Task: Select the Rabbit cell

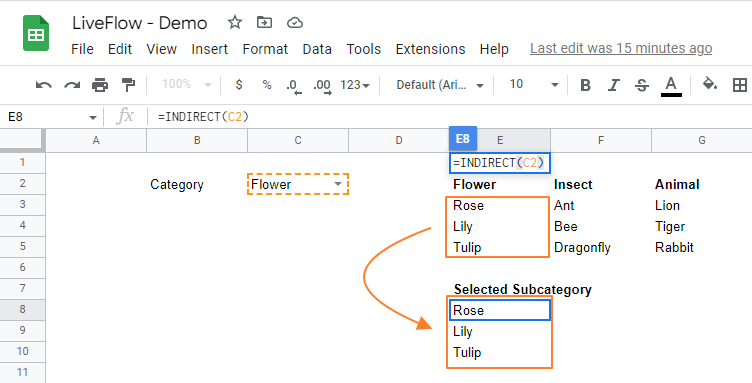Action: [x=702, y=247]
